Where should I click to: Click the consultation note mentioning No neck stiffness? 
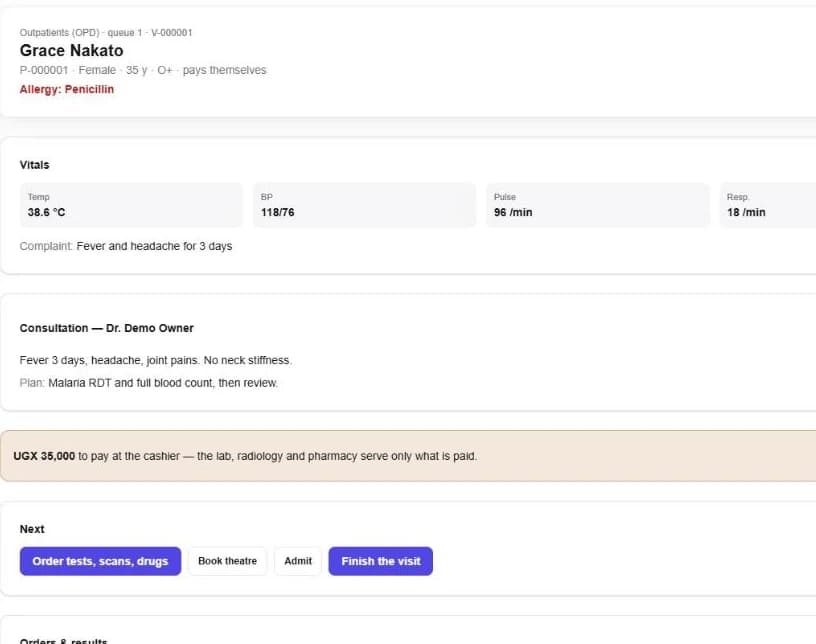(156, 360)
